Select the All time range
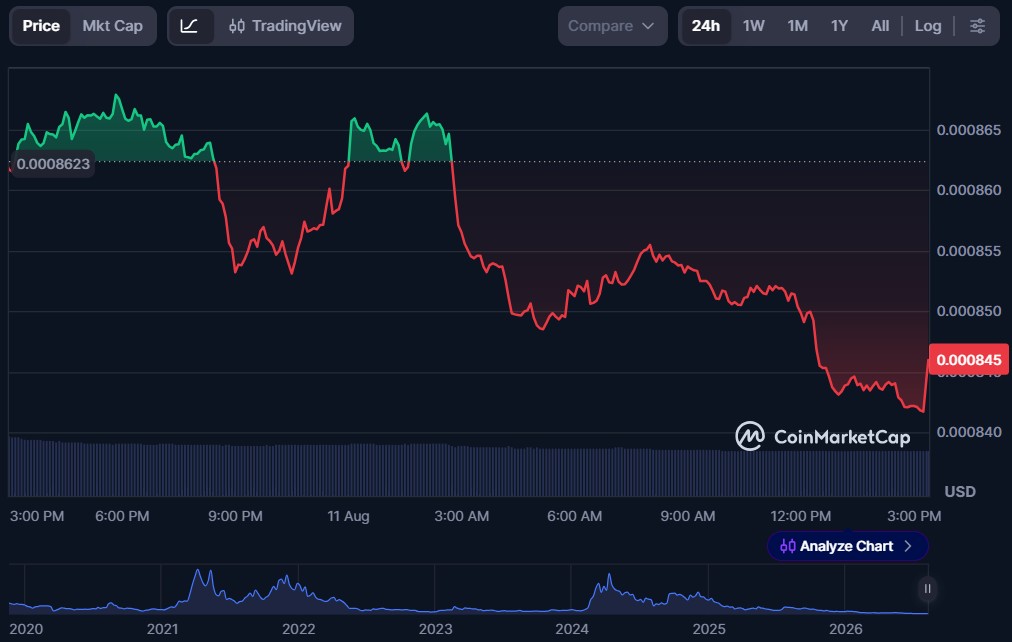 click(x=880, y=26)
